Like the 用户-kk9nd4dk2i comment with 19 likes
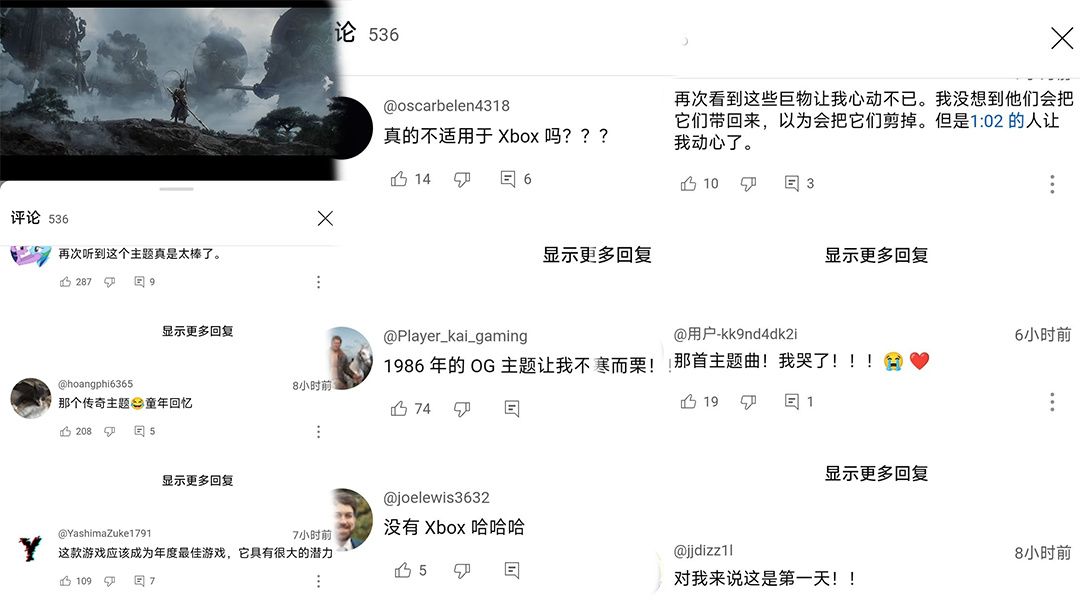Screen dimensions: 1080x600 (x=688, y=402)
